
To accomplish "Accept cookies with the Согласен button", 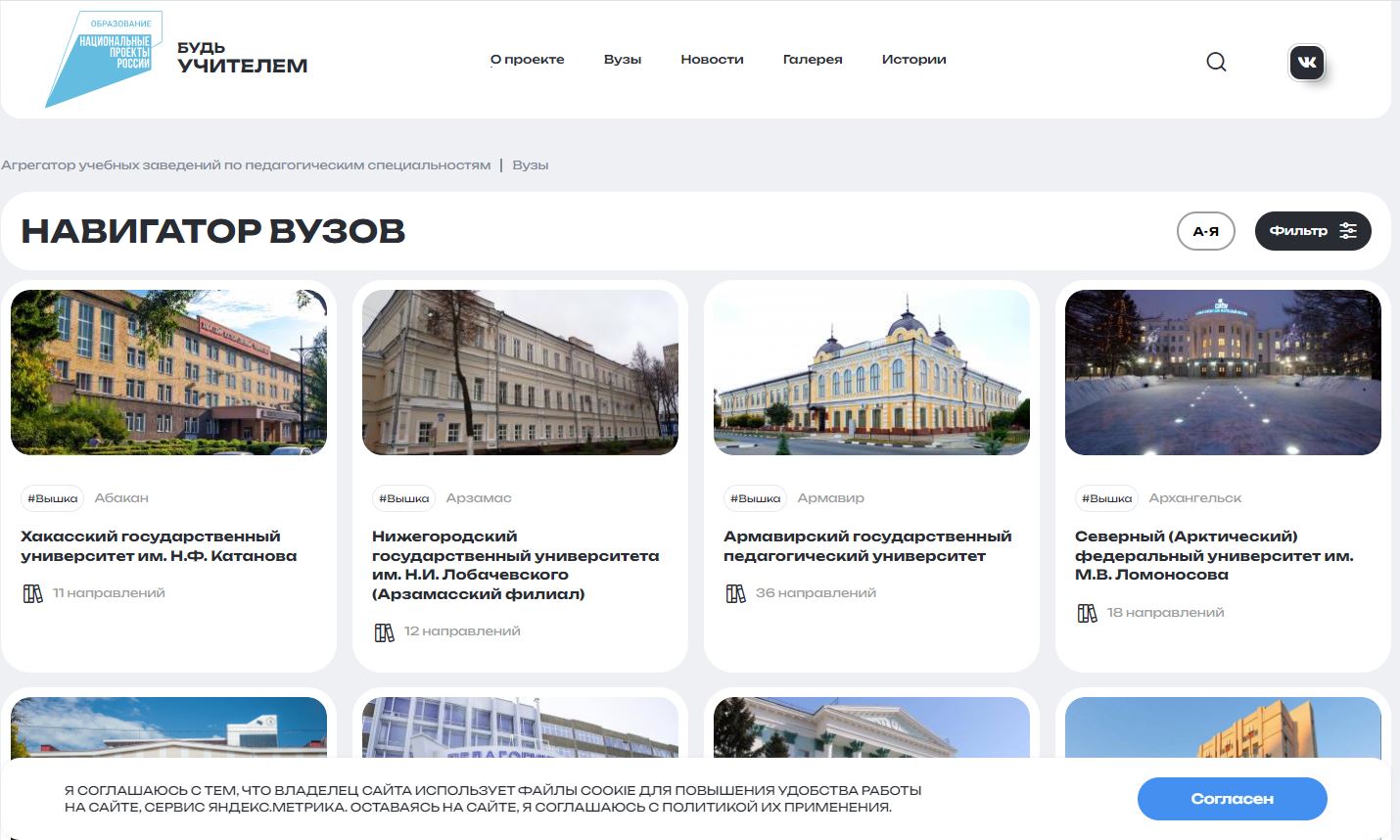I will click(x=1232, y=799).
